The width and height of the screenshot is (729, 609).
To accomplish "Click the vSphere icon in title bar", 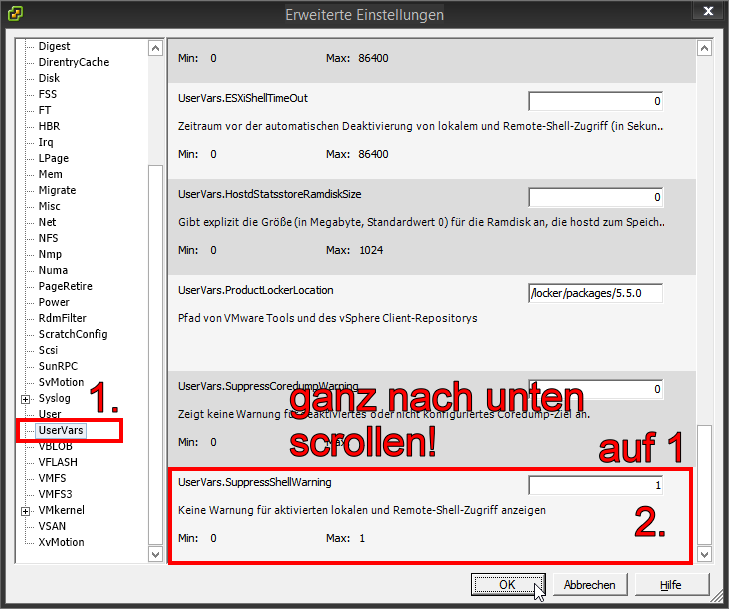I will (x=18, y=14).
